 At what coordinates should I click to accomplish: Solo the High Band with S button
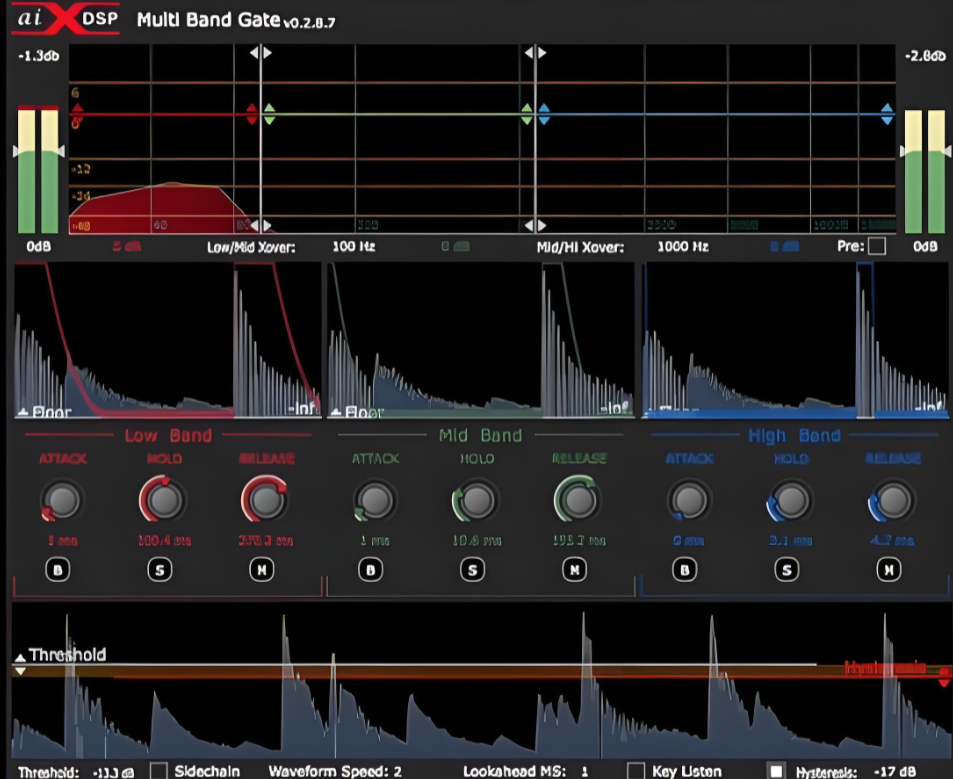(787, 570)
